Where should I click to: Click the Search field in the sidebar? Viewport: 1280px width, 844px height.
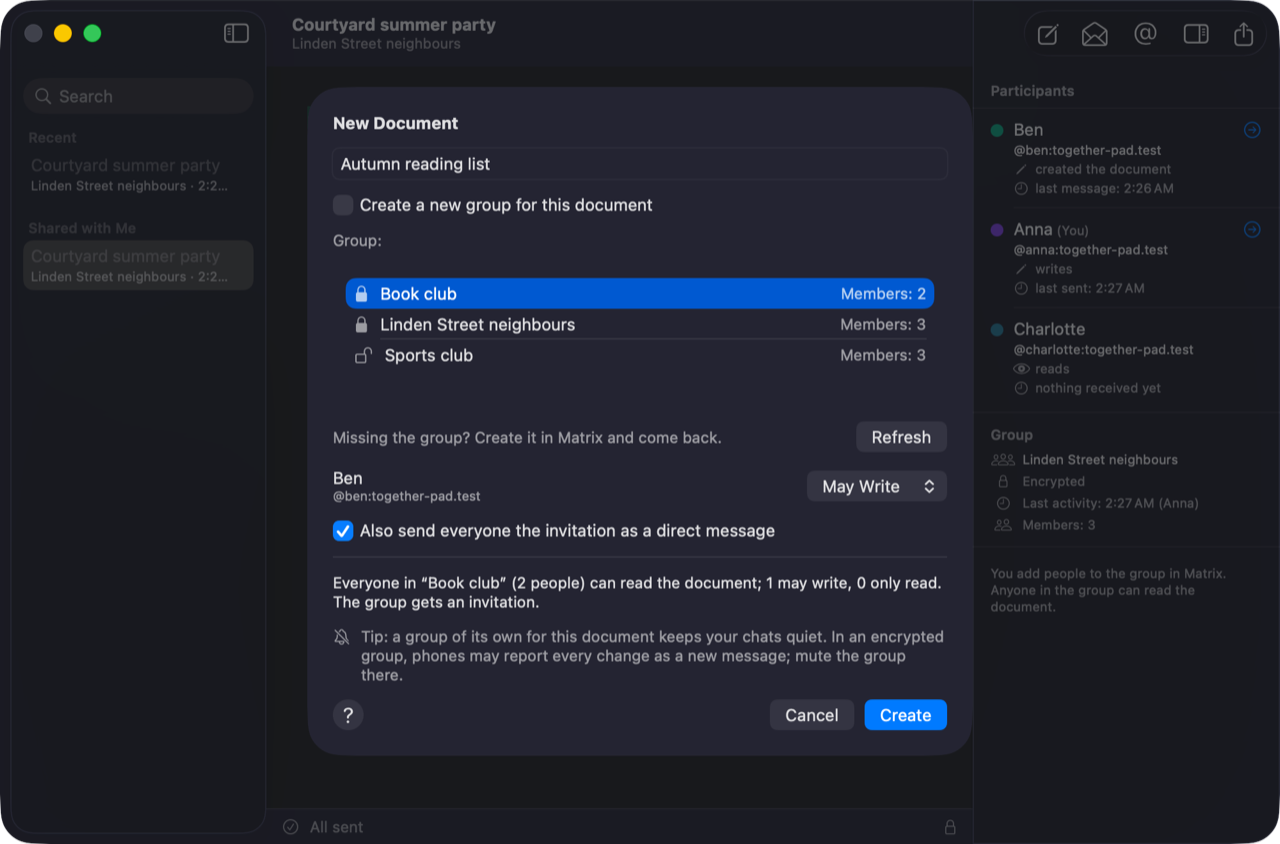click(138, 96)
